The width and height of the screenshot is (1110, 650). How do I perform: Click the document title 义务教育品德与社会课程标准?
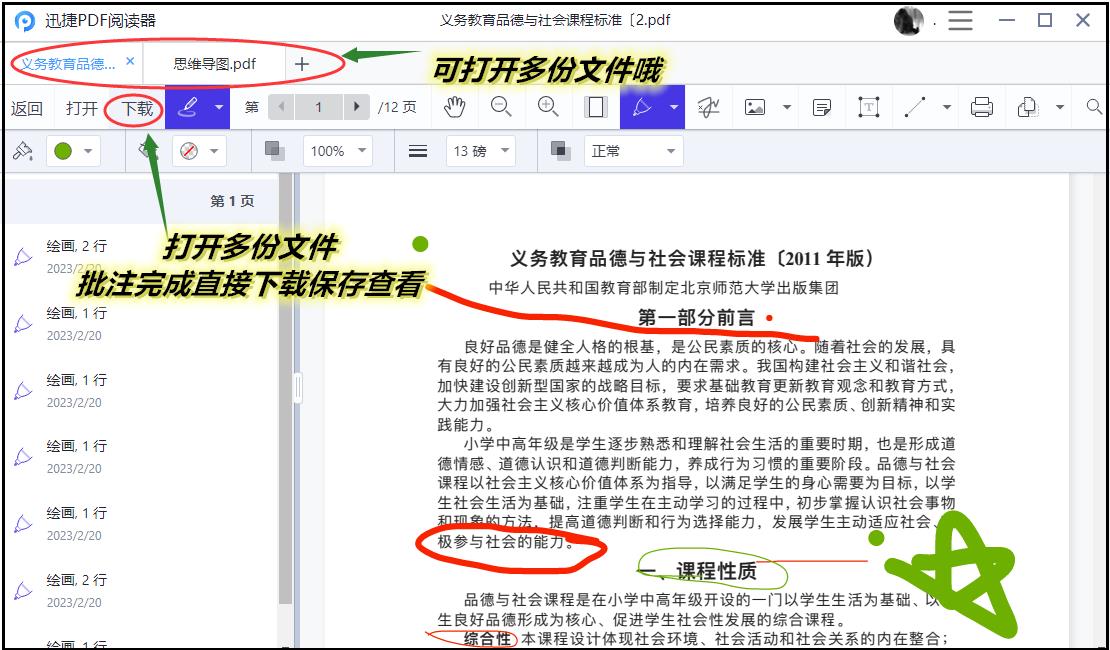click(692, 258)
